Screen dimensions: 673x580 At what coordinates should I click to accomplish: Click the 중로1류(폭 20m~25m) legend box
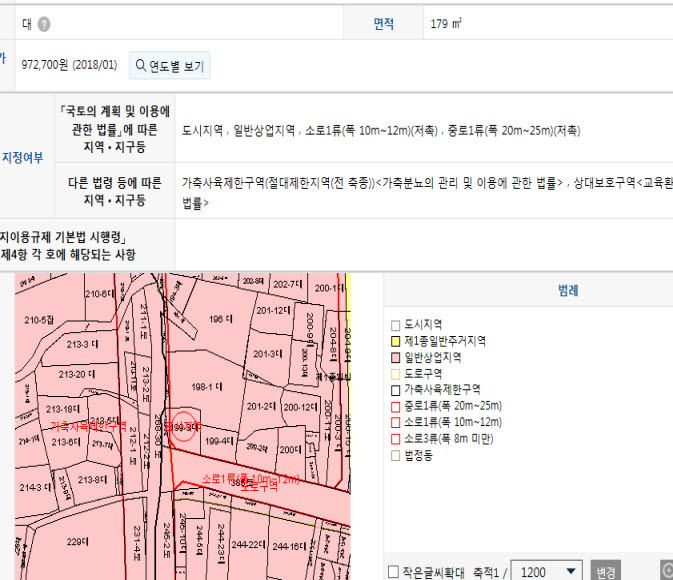(396, 405)
